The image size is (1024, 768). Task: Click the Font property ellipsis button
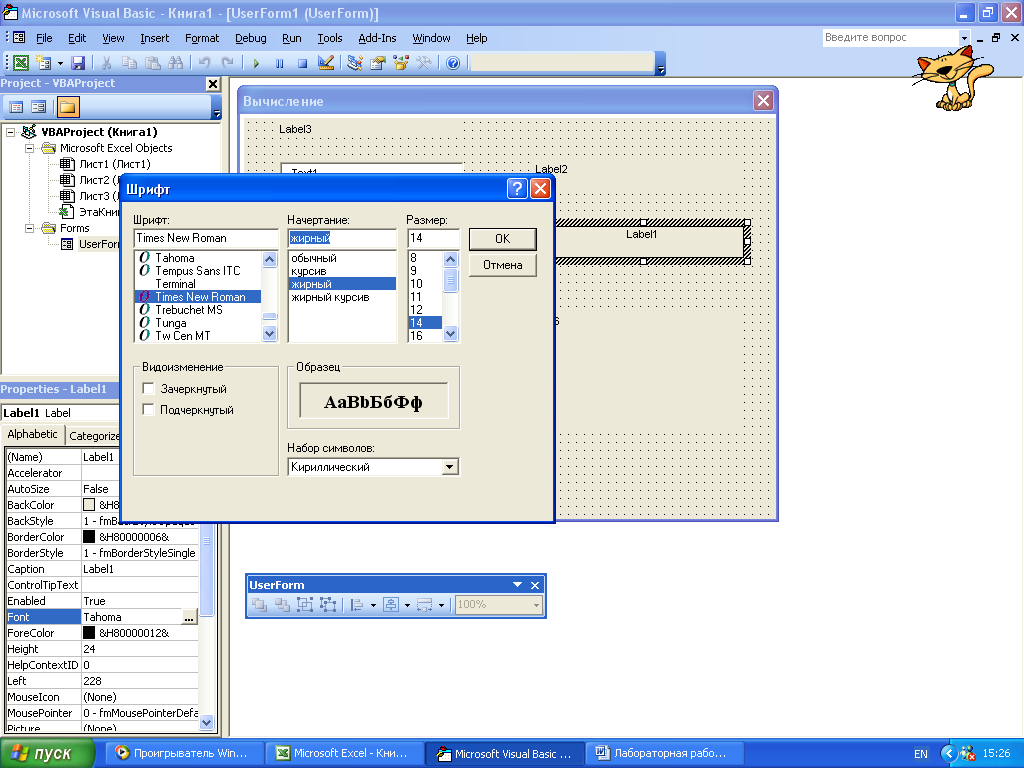189,617
